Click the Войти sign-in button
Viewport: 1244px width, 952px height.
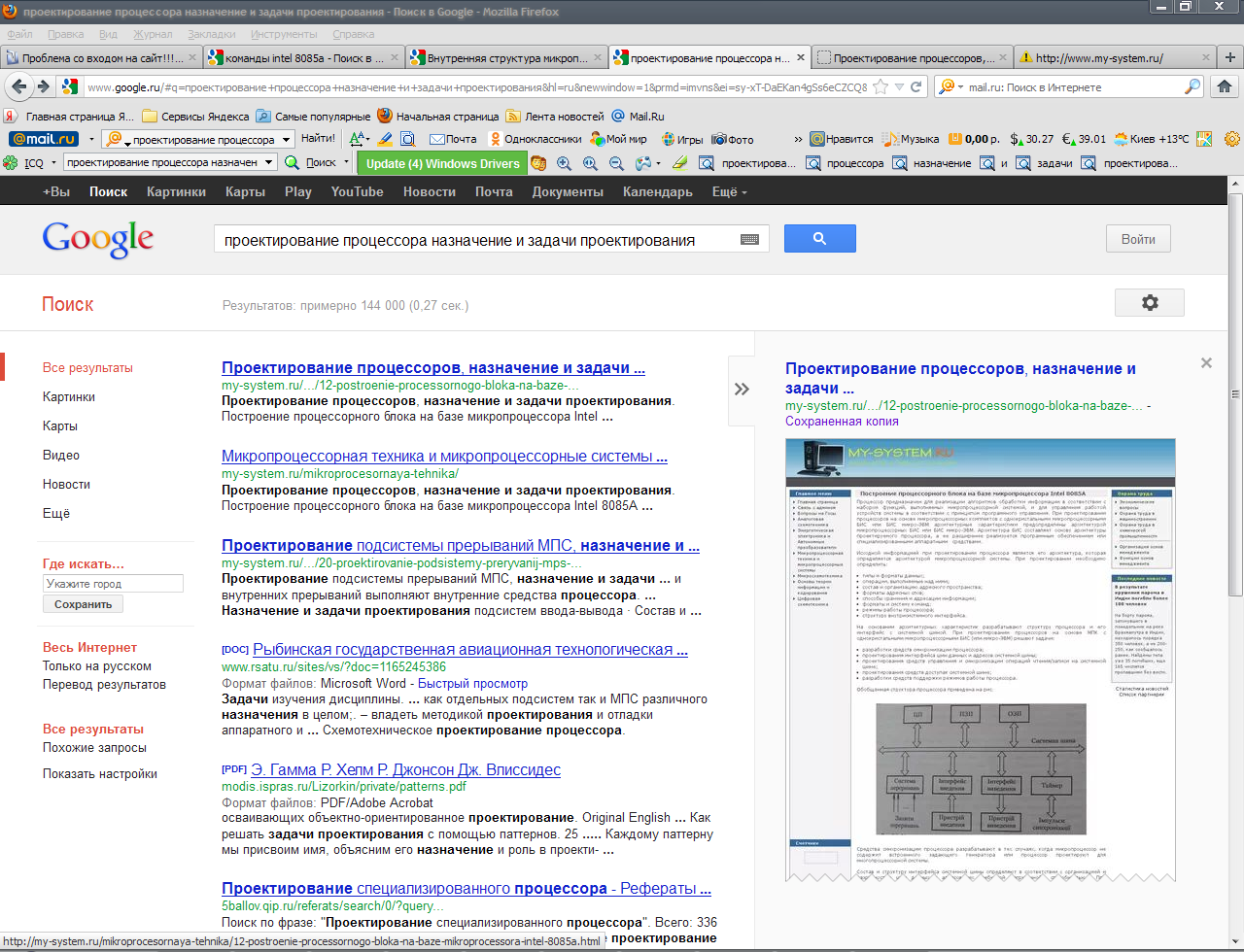coord(1138,239)
